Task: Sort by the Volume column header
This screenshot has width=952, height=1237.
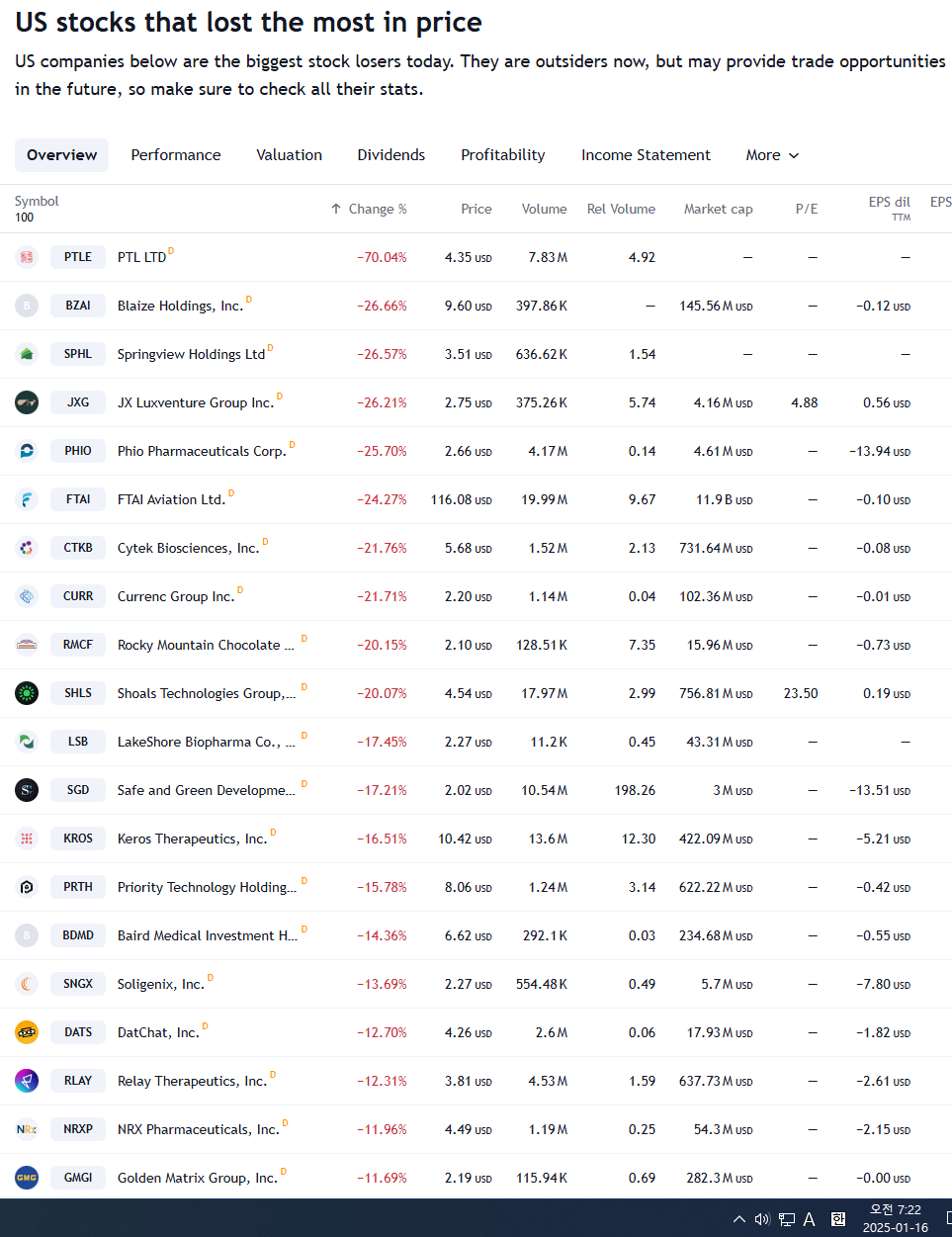Action: pos(545,209)
